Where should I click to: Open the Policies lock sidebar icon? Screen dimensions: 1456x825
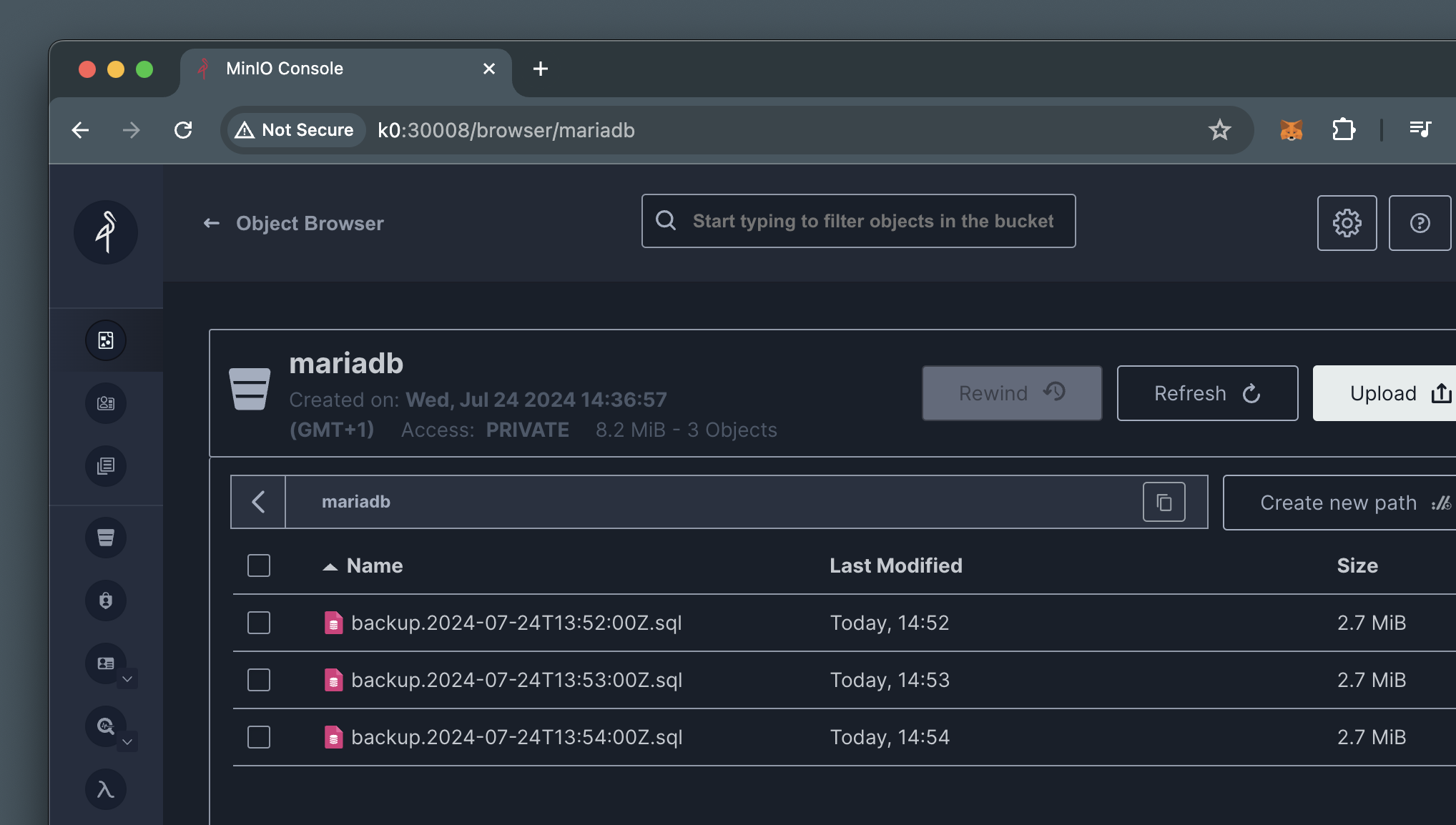coord(106,601)
